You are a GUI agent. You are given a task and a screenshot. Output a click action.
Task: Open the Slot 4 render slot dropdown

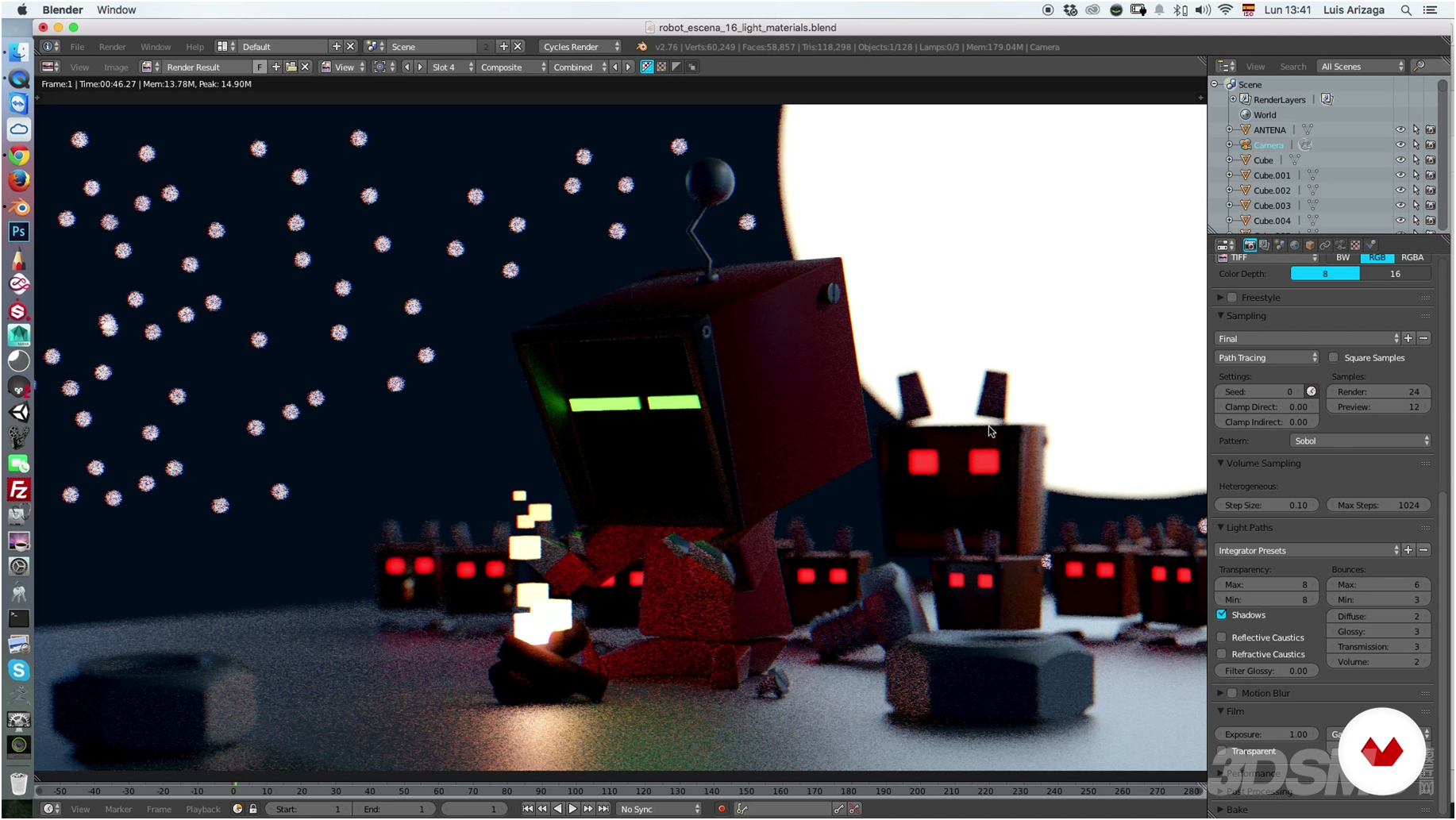coord(451,67)
